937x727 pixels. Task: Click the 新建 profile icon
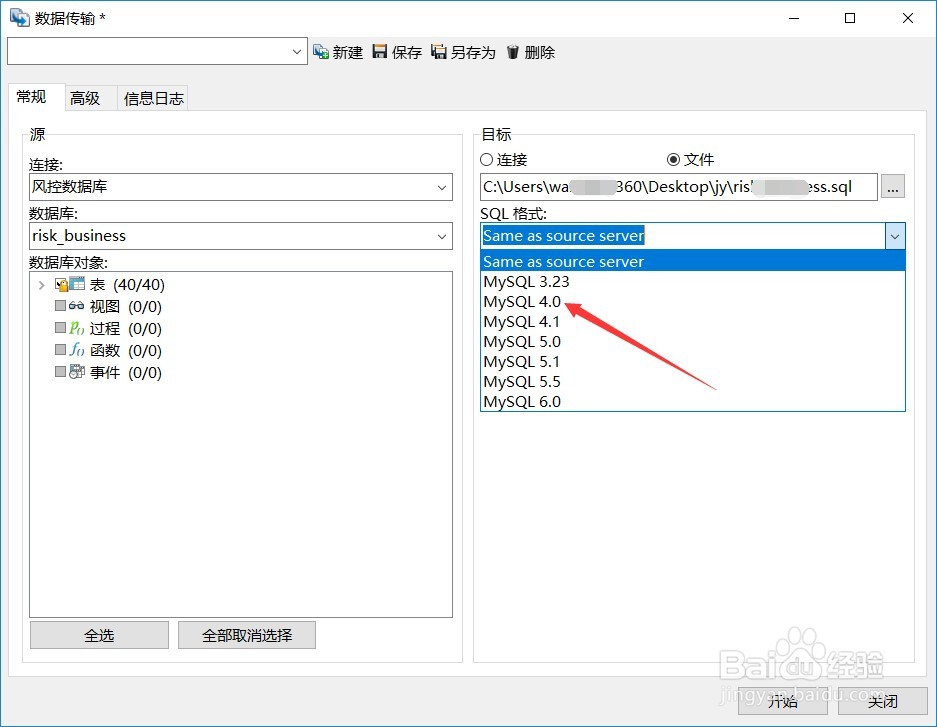click(321, 51)
